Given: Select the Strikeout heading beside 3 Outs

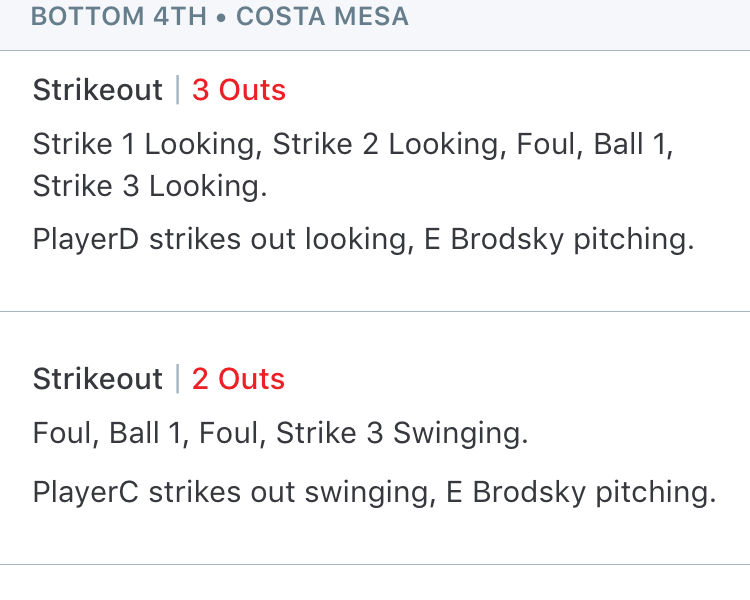Looking at the screenshot, I should click(x=98, y=90).
